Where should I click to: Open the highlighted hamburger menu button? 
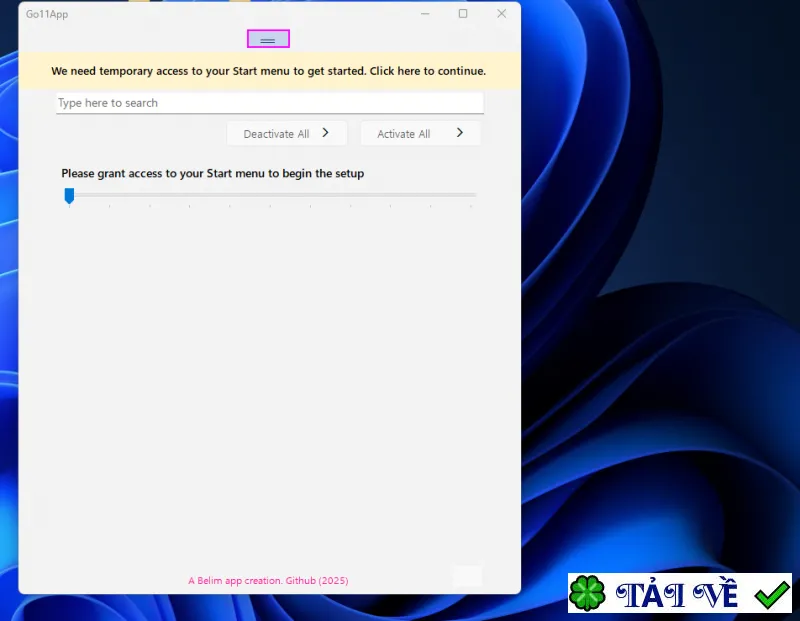coord(268,39)
